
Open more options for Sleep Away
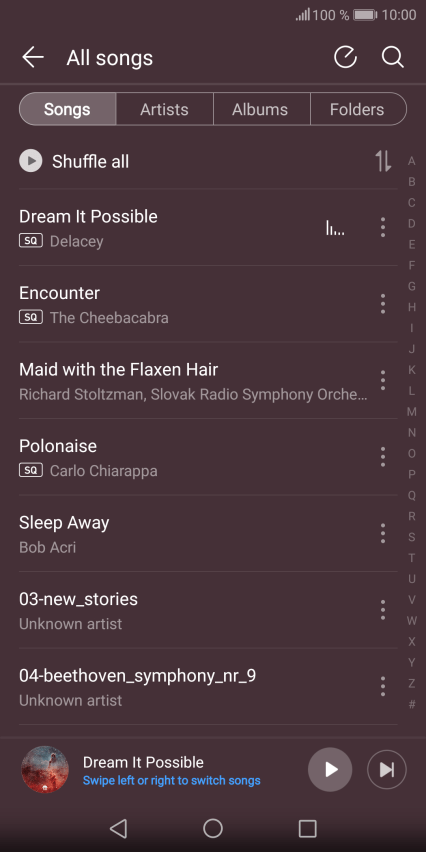tap(383, 534)
